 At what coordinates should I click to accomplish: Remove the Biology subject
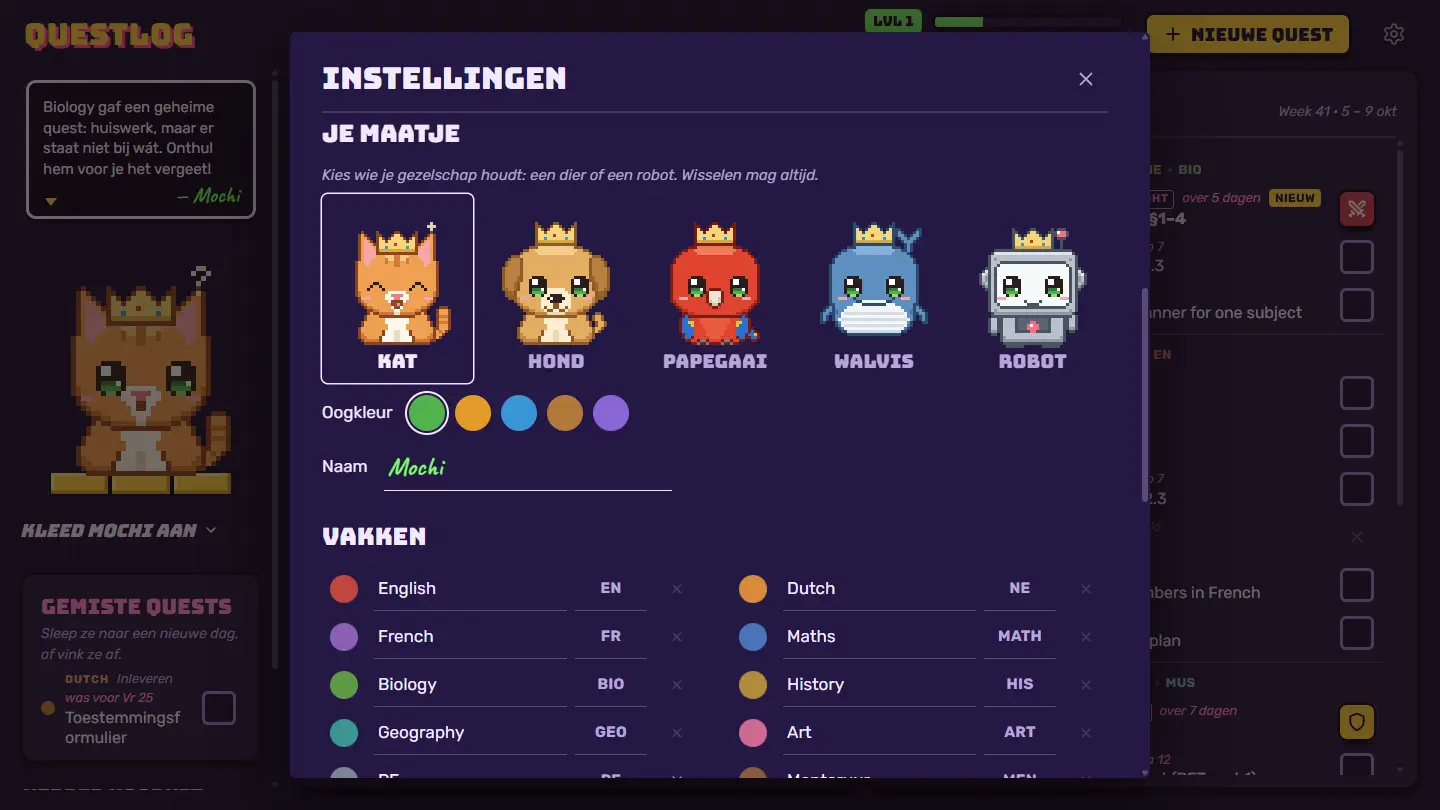click(x=677, y=685)
